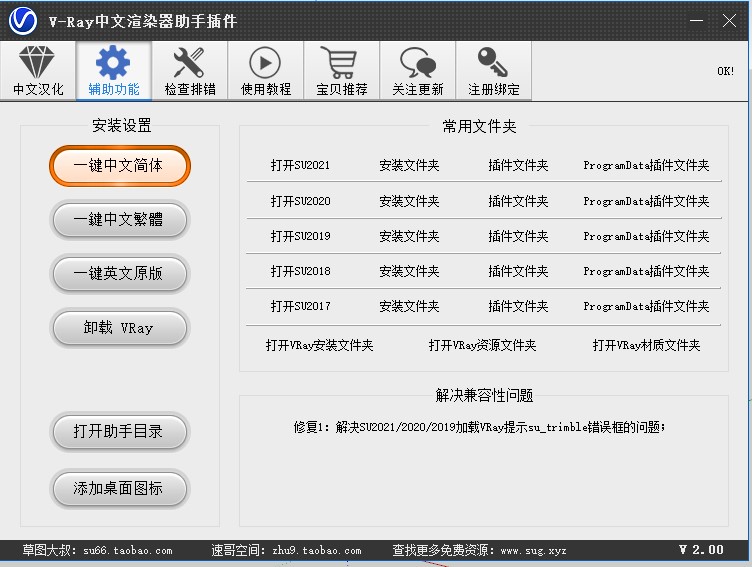Open ProgramData插件文件夹 in SU2020 row

coord(646,201)
